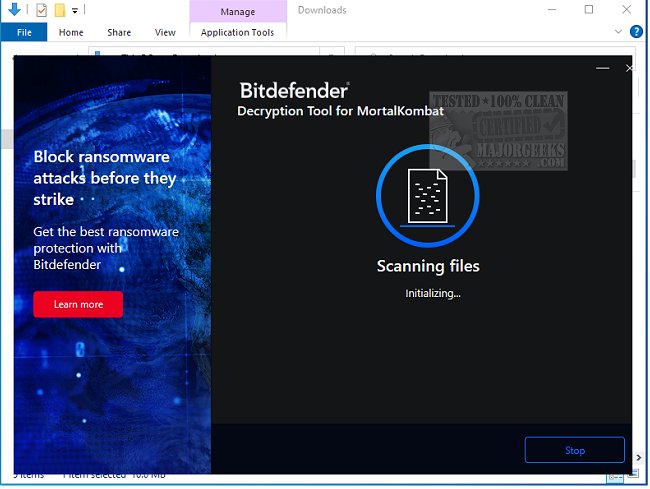650x489 pixels.
Task: Open the View ribbon tab
Action: (165, 32)
